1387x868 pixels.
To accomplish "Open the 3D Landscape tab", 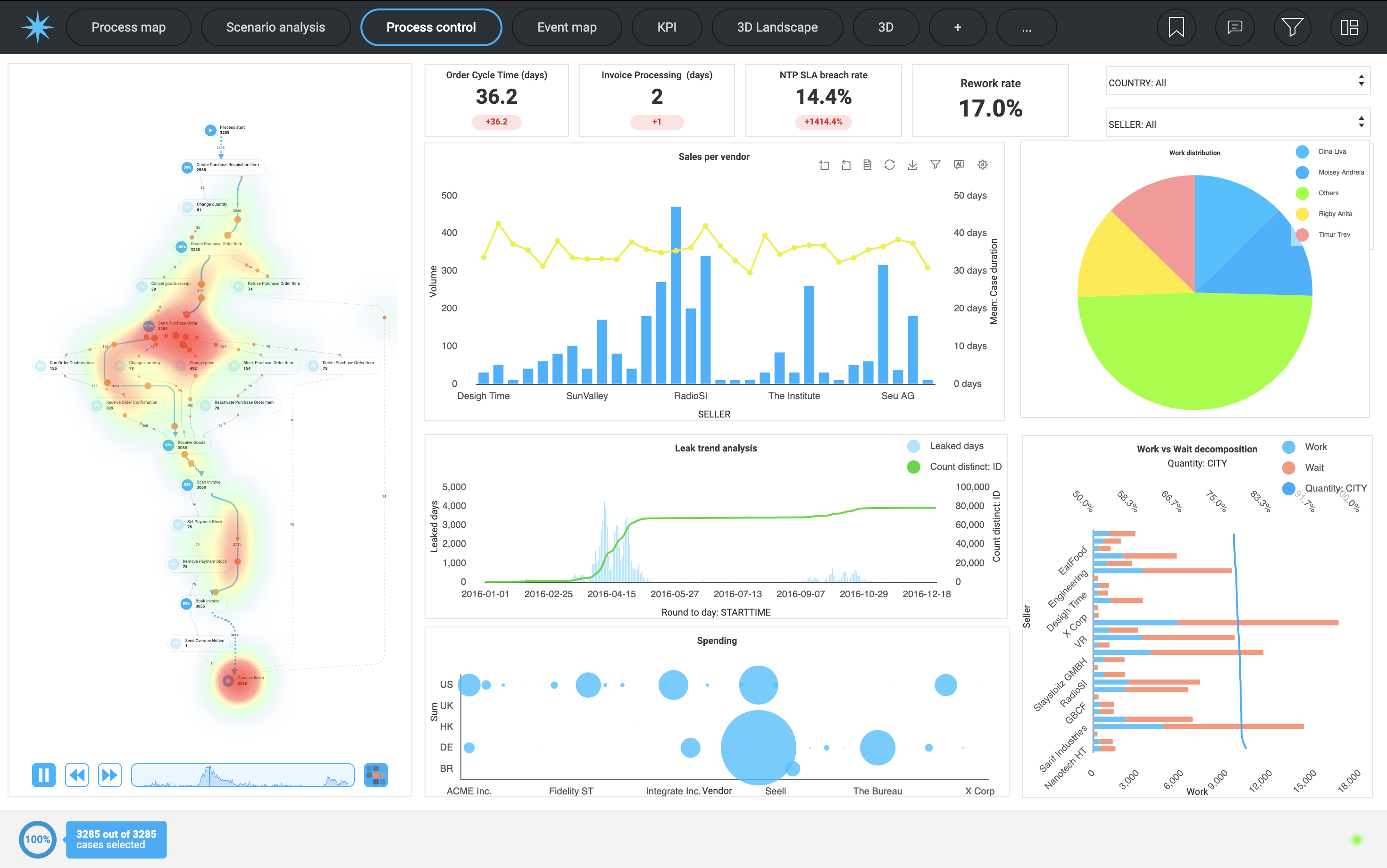I will coord(777,27).
